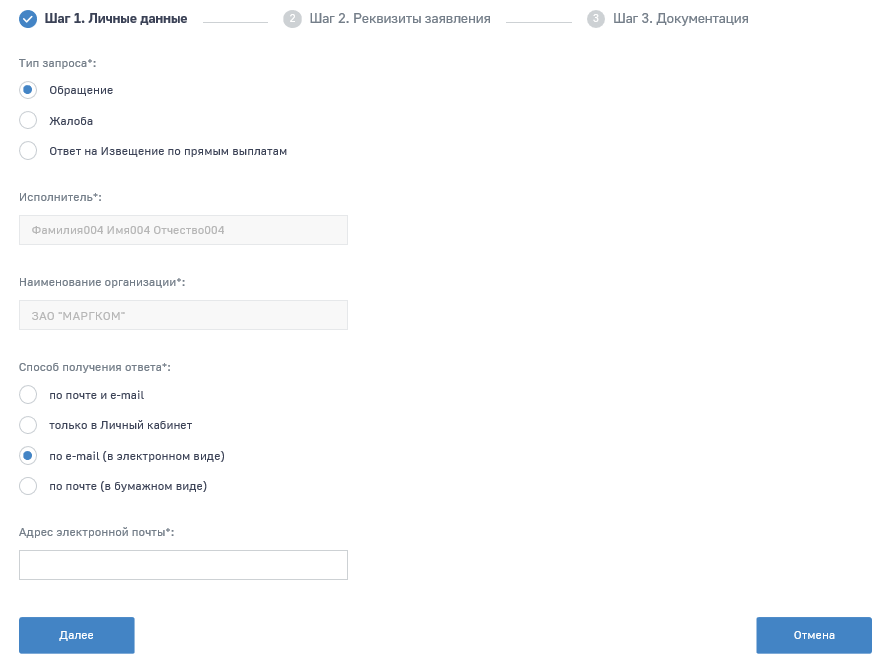Click the Step 1 checkmark icon
889x670 pixels.
point(28,18)
